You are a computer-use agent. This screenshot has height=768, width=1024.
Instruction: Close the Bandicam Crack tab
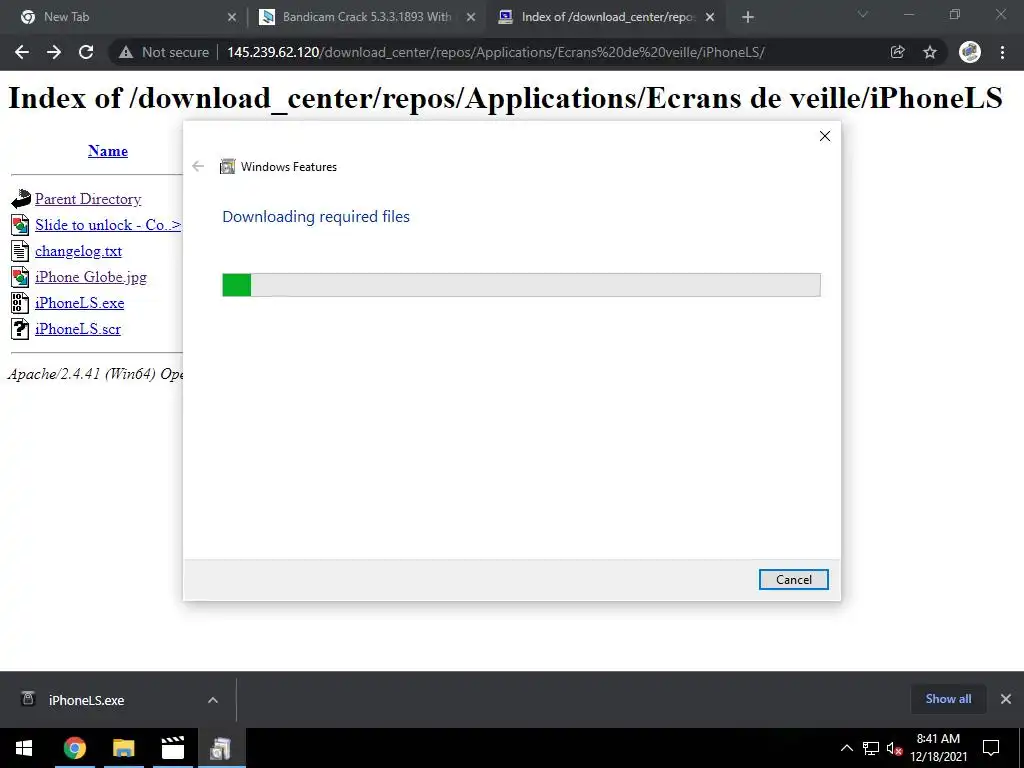tap(470, 17)
